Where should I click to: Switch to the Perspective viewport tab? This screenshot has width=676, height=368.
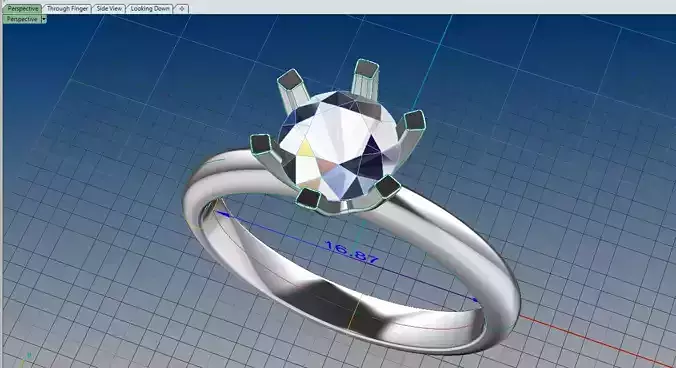pos(22,9)
